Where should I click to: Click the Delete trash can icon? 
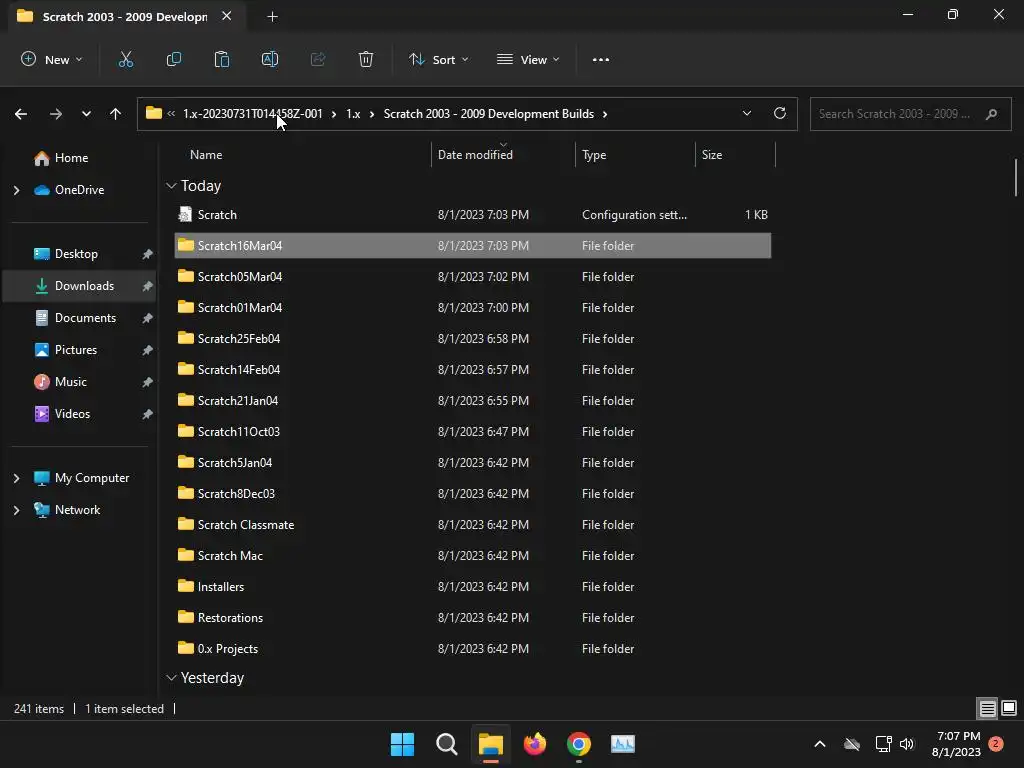pyautogui.click(x=366, y=59)
